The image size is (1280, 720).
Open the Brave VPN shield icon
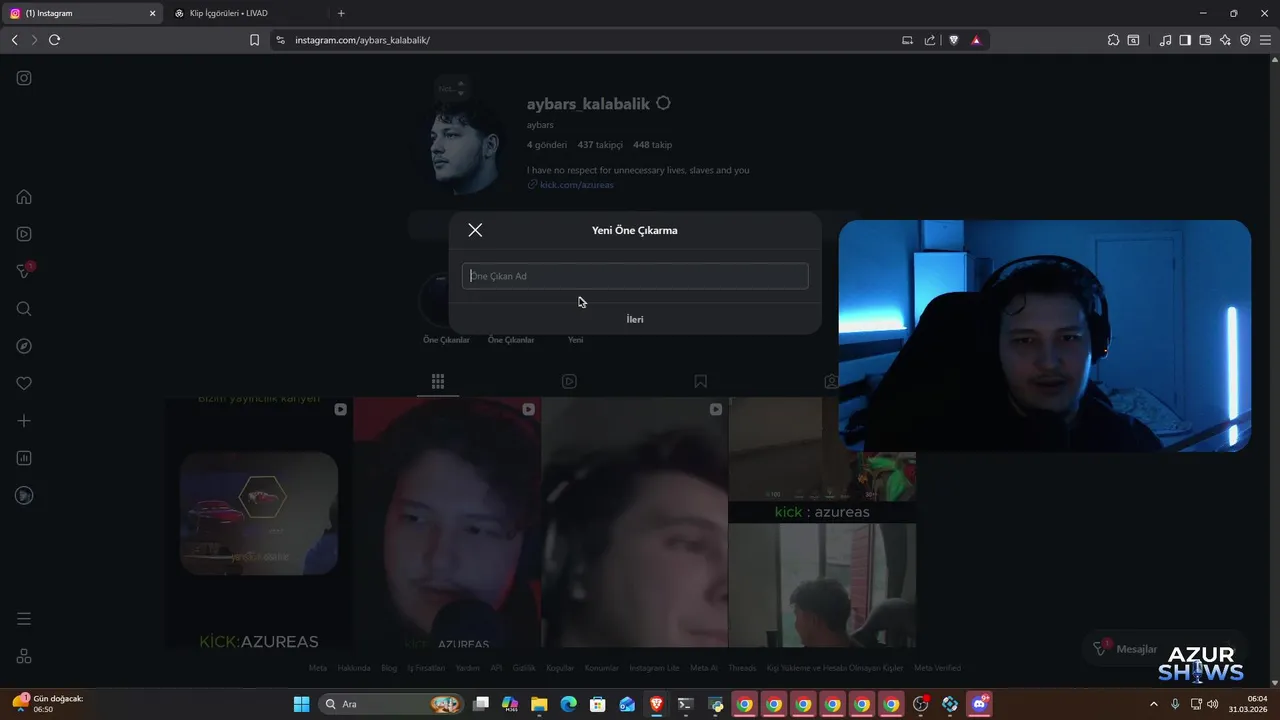tap(1245, 40)
